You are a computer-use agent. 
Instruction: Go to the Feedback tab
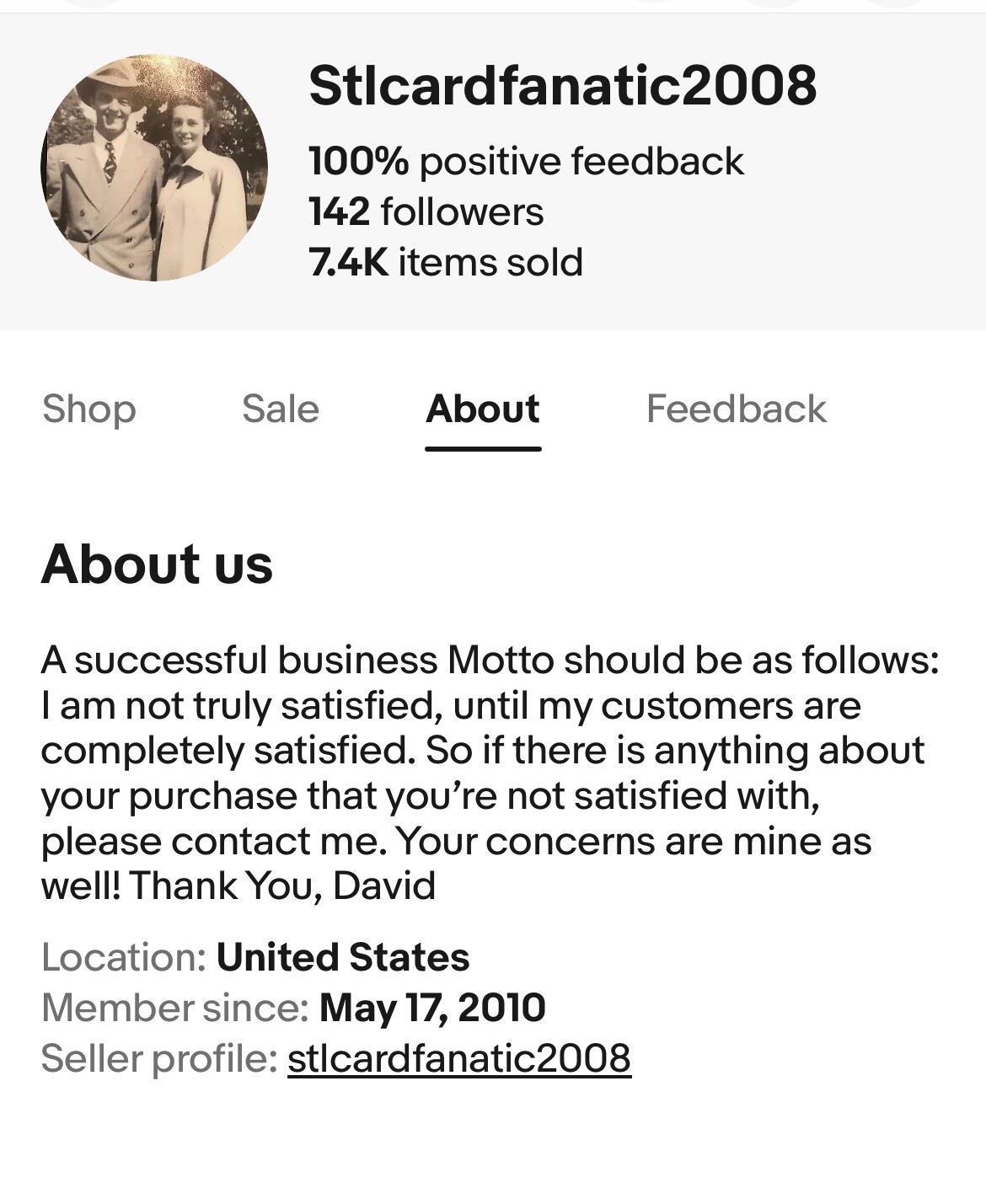(736, 409)
